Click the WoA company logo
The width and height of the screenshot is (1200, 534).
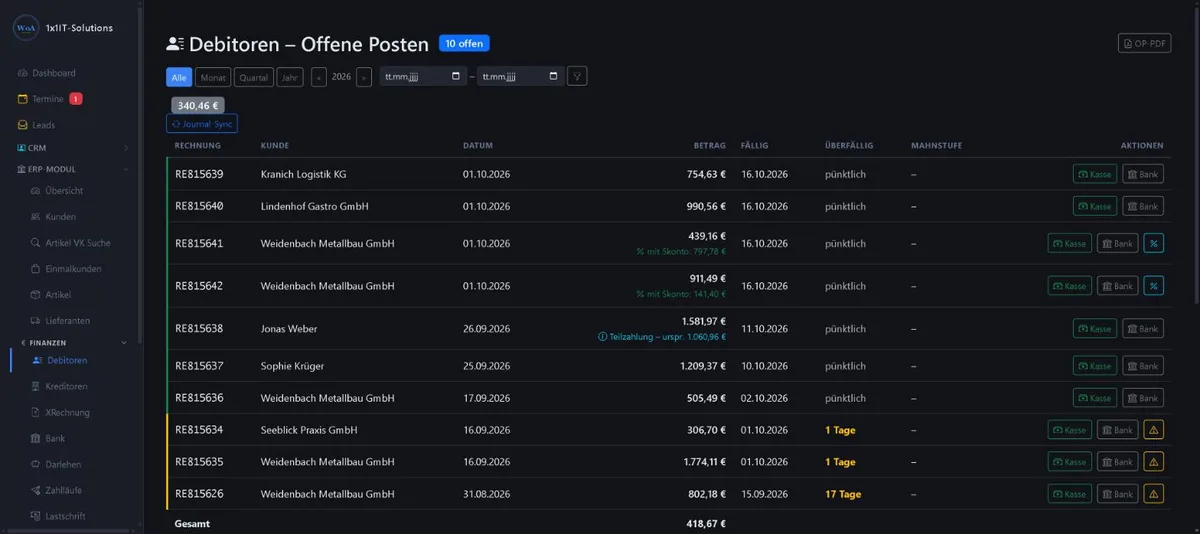pos(26,28)
